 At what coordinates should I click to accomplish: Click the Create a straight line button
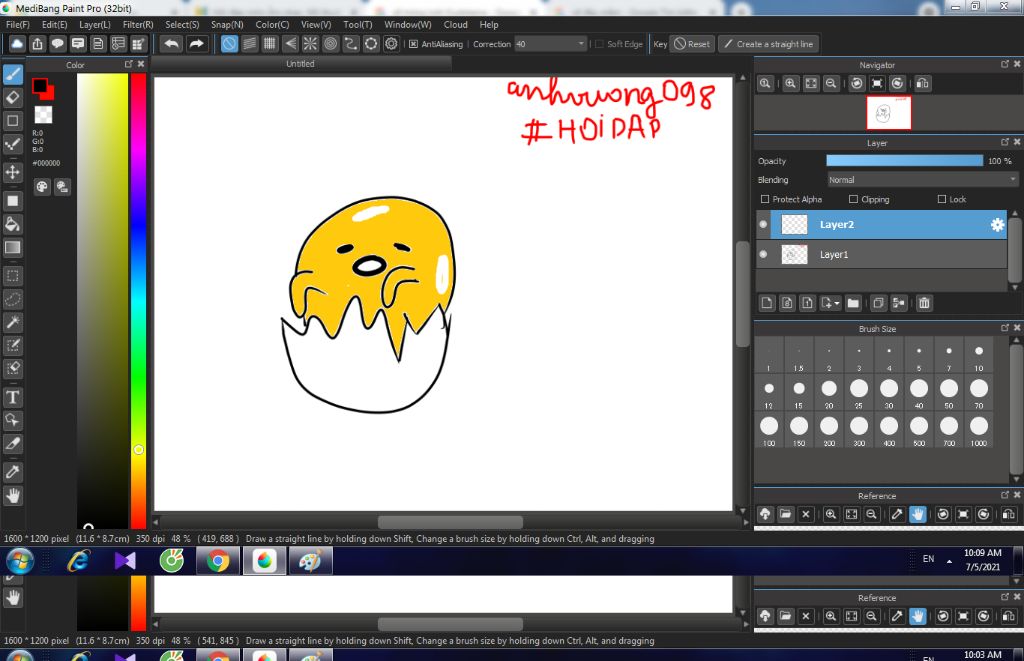[x=769, y=44]
